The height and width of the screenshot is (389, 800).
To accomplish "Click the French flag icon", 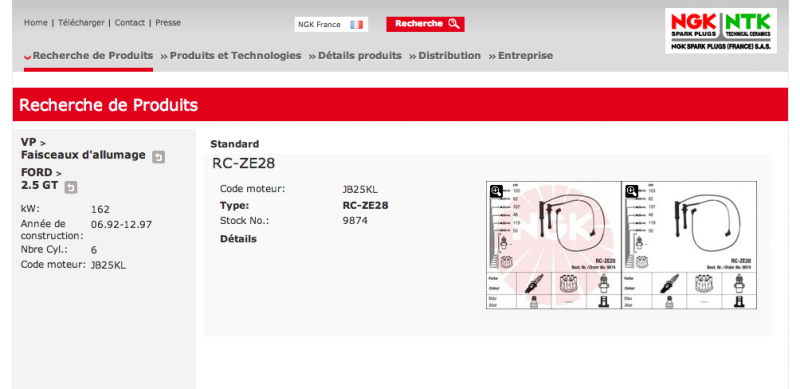I will click(356, 25).
